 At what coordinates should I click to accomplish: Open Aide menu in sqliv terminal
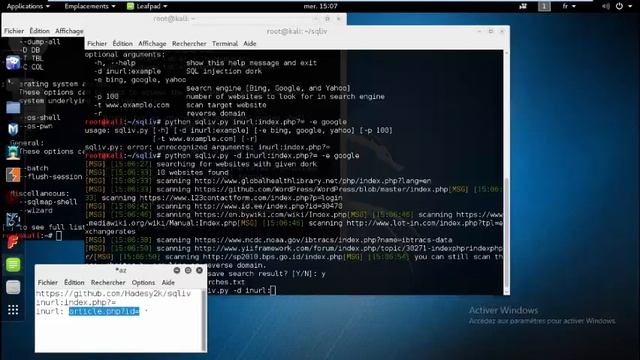click(x=250, y=44)
